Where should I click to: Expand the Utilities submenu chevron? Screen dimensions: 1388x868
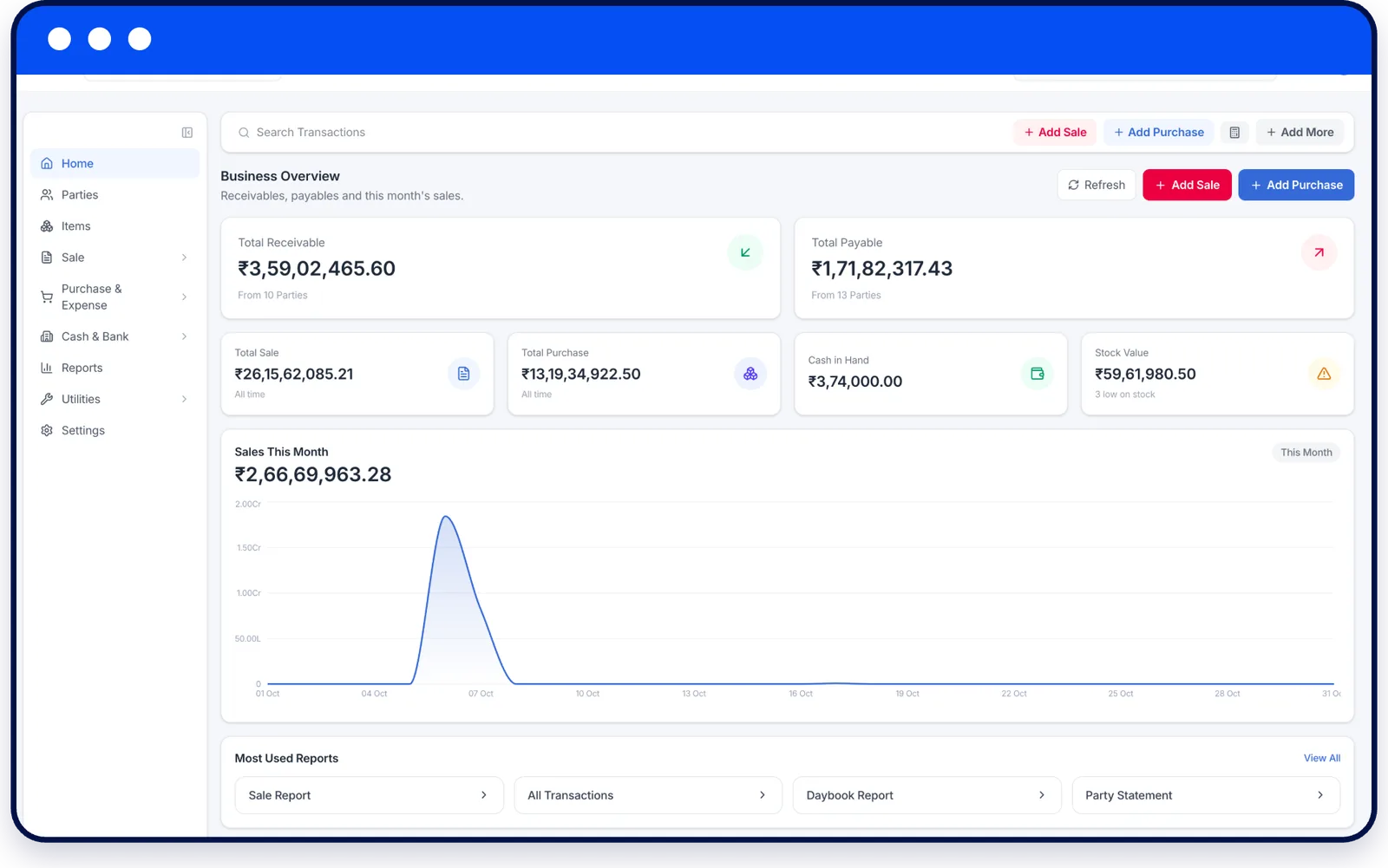[x=184, y=399]
